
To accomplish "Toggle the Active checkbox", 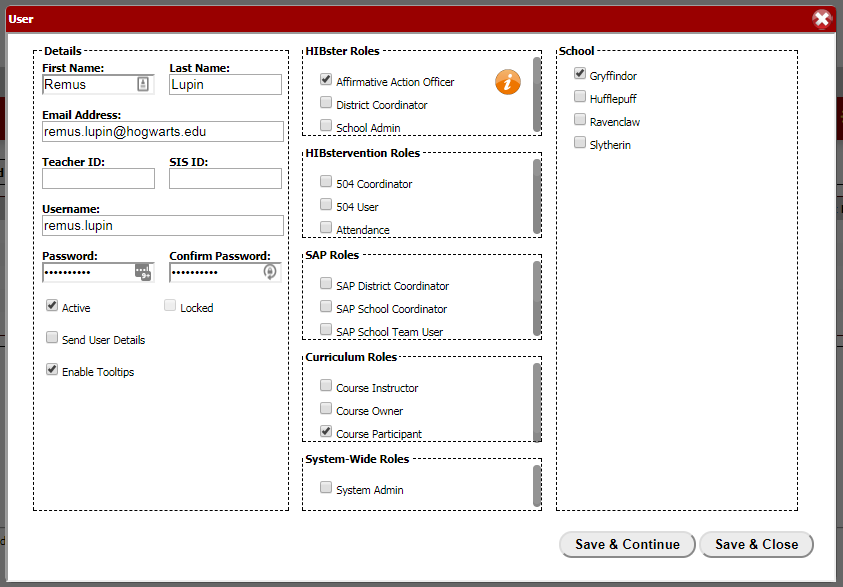I will pos(52,305).
